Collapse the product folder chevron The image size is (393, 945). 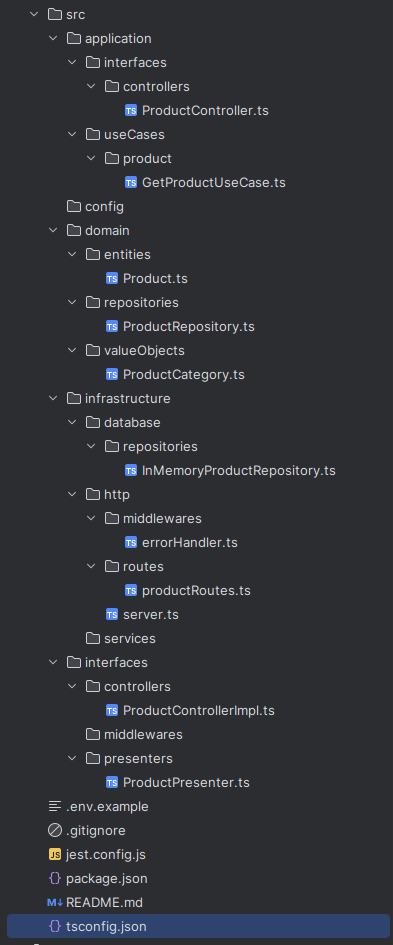coord(92,159)
